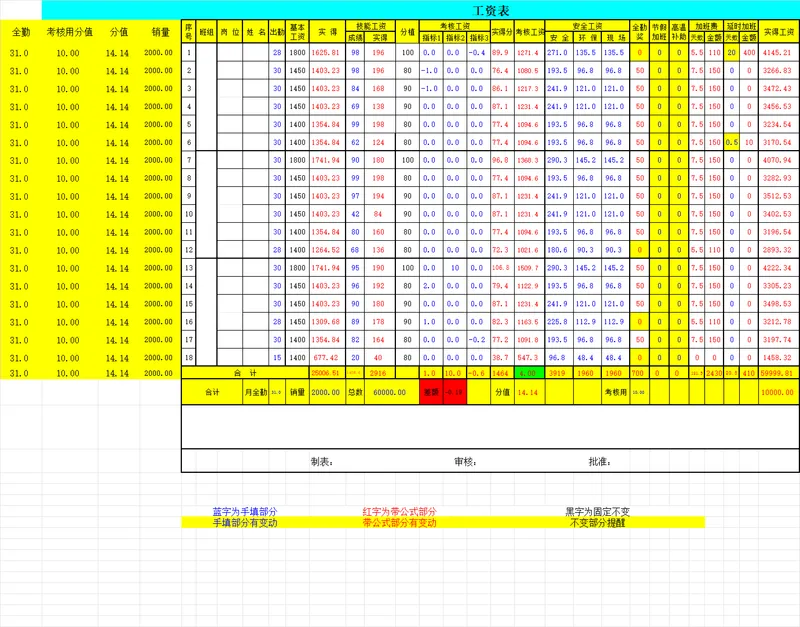Select the 实得工资 column header
This screenshot has height=627, width=800.
click(779, 32)
